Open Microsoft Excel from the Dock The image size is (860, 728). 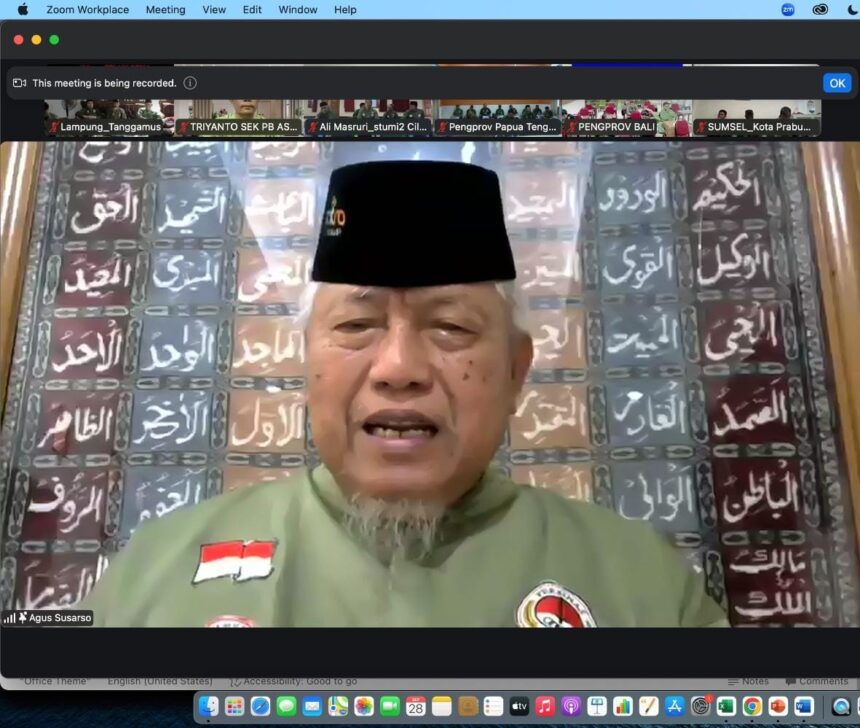pyautogui.click(x=726, y=706)
